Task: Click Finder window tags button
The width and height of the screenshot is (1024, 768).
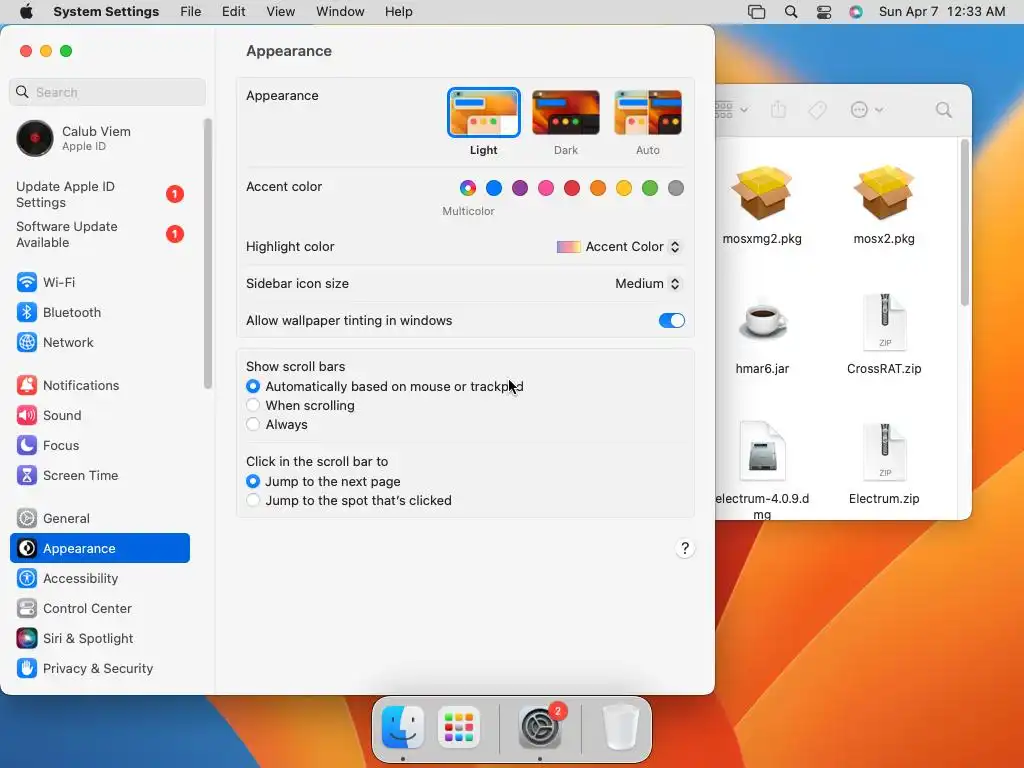Action: tap(818, 110)
